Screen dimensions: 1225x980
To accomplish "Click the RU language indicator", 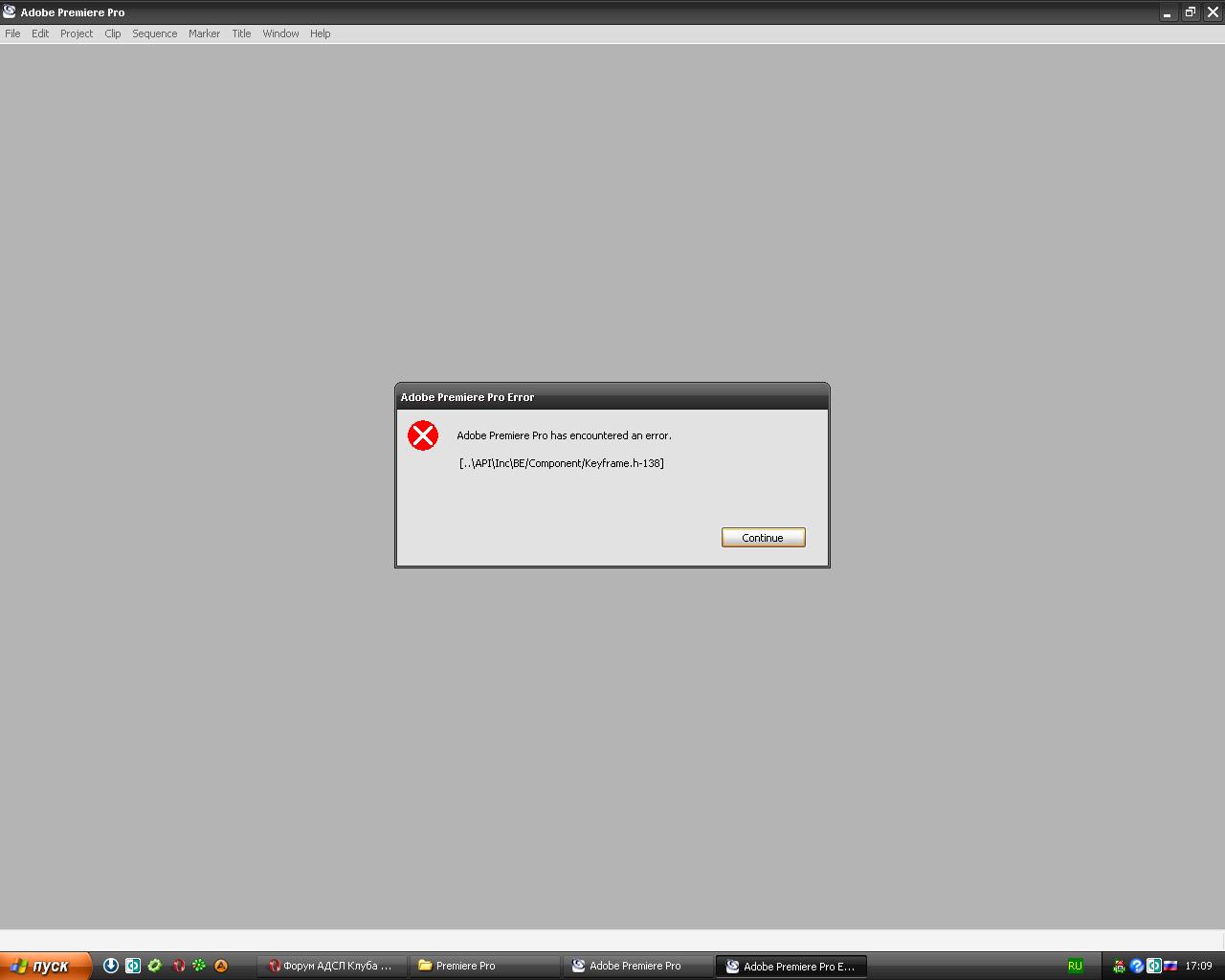I will click(1075, 966).
